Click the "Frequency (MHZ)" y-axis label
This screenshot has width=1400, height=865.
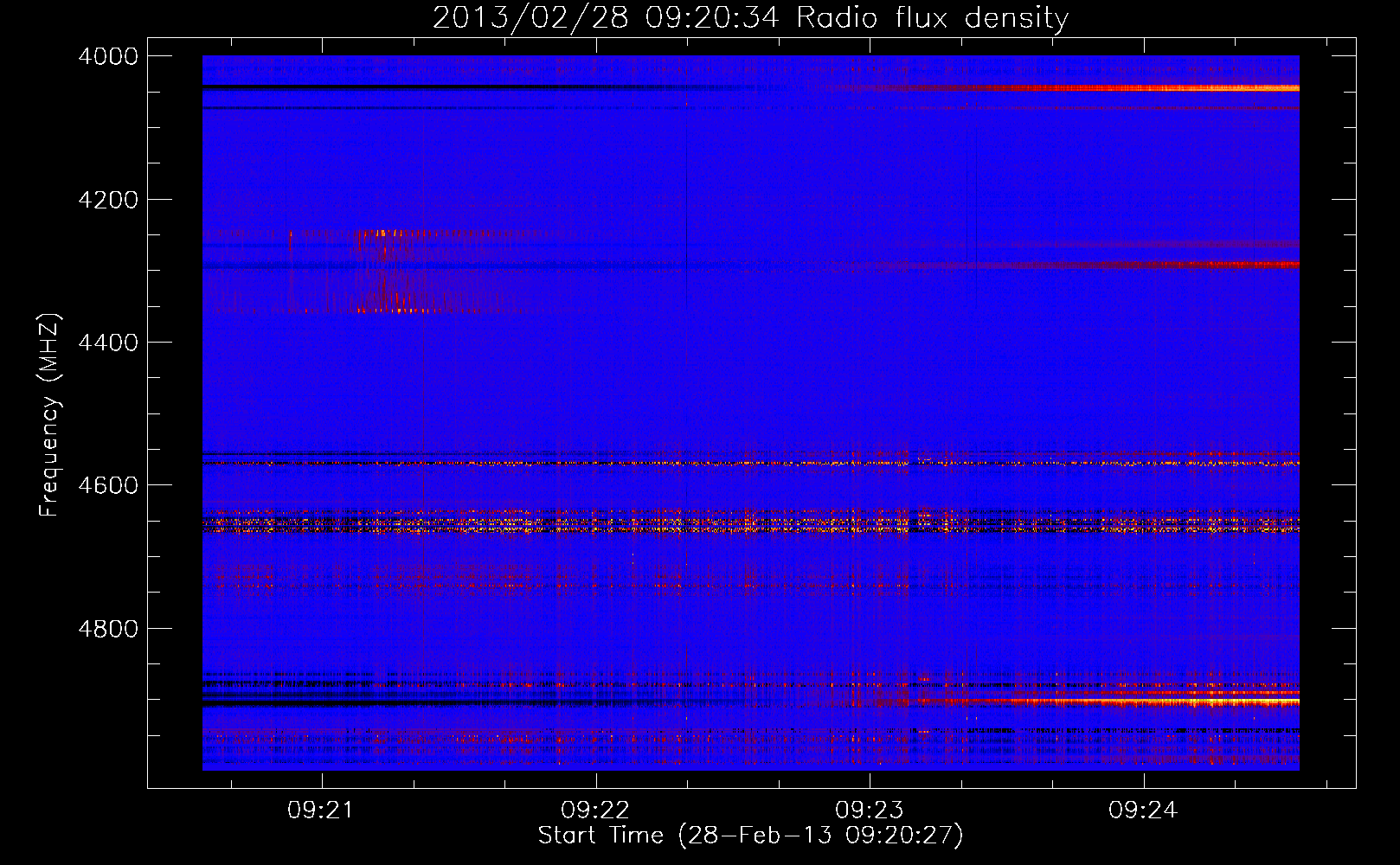tap(50, 415)
